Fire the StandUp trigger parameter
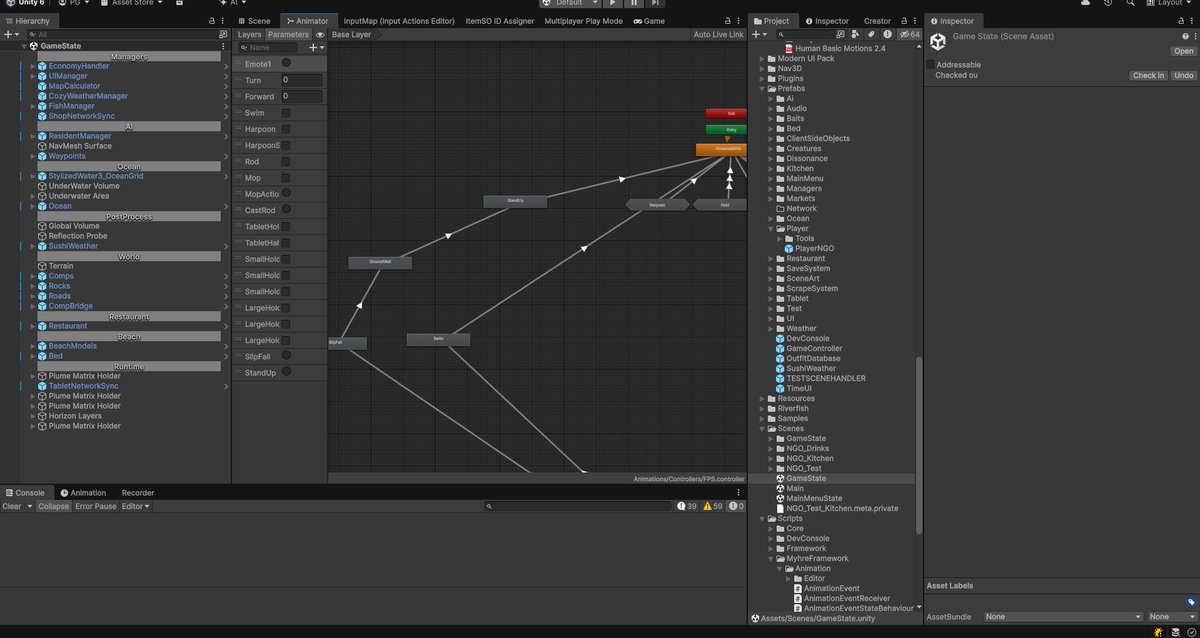This screenshot has width=1200, height=638. pyautogui.click(x=286, y=372)
